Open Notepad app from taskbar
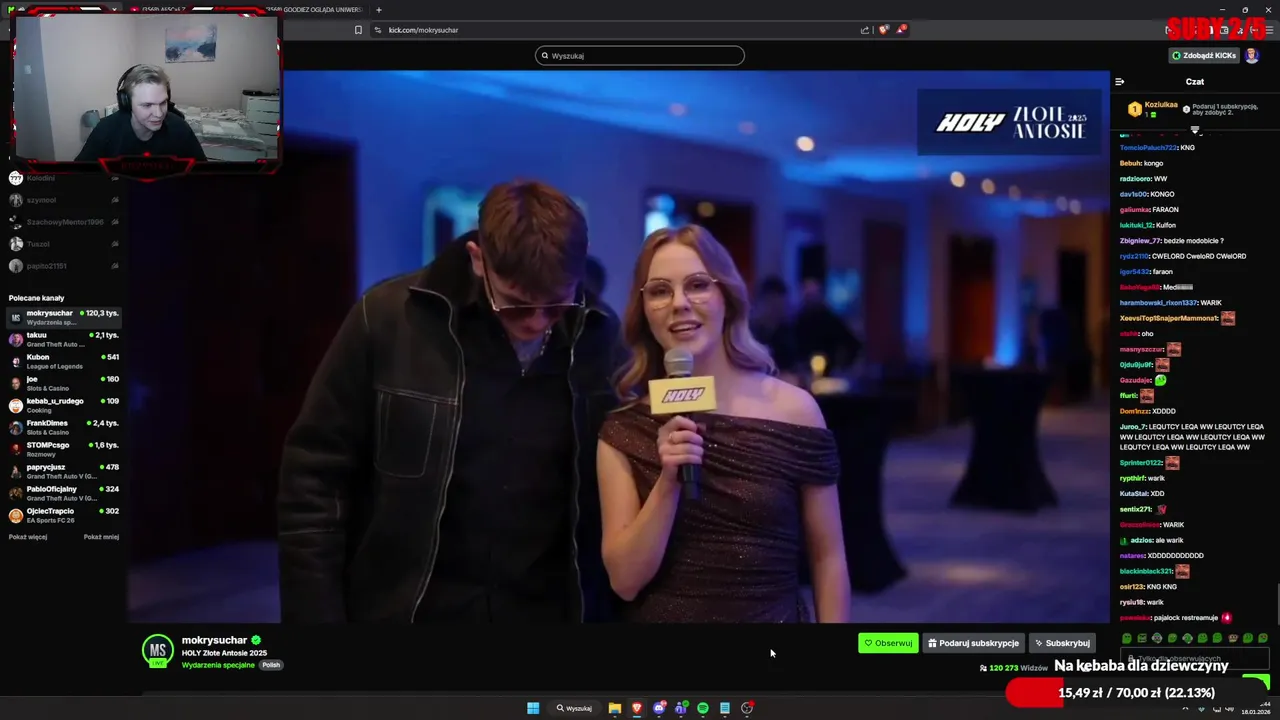This screenshot has height=720, width=1280. coord(725,708)
